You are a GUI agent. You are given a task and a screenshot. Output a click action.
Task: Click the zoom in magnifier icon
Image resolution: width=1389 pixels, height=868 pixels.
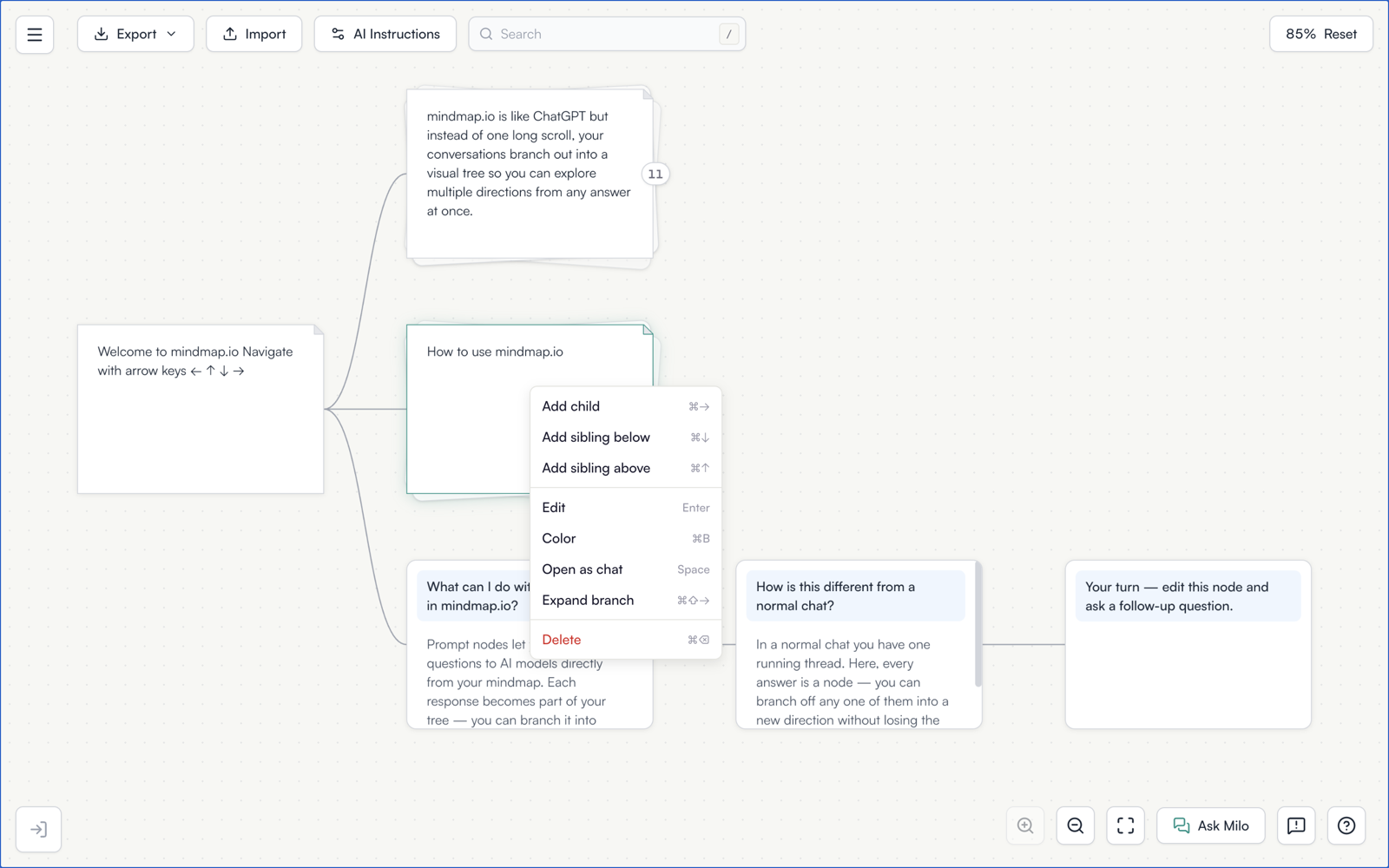(1025, 825)
